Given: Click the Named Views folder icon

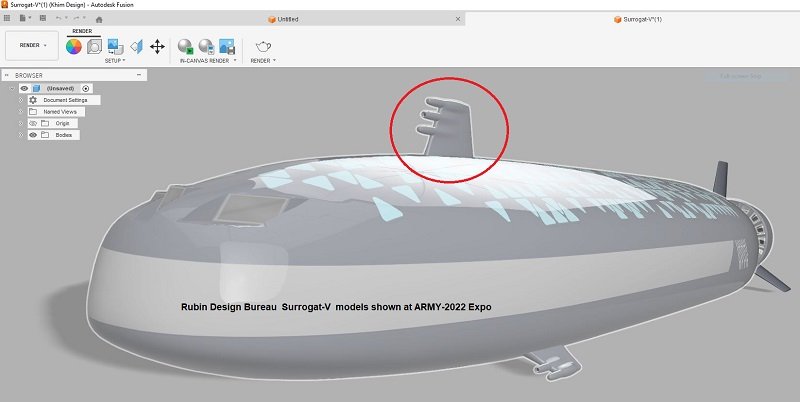Looking at the screenshot, I should (33, 111).
